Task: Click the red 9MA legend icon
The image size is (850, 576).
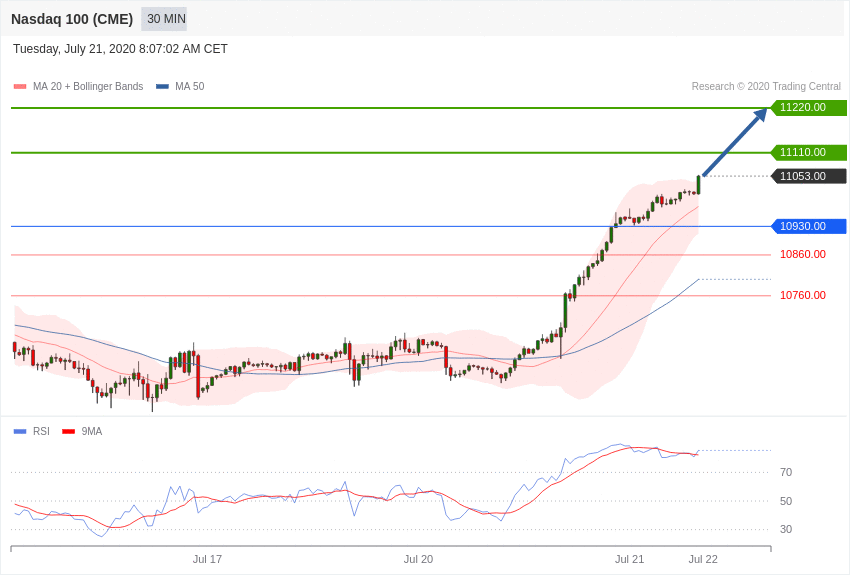Action: (68, 432)
